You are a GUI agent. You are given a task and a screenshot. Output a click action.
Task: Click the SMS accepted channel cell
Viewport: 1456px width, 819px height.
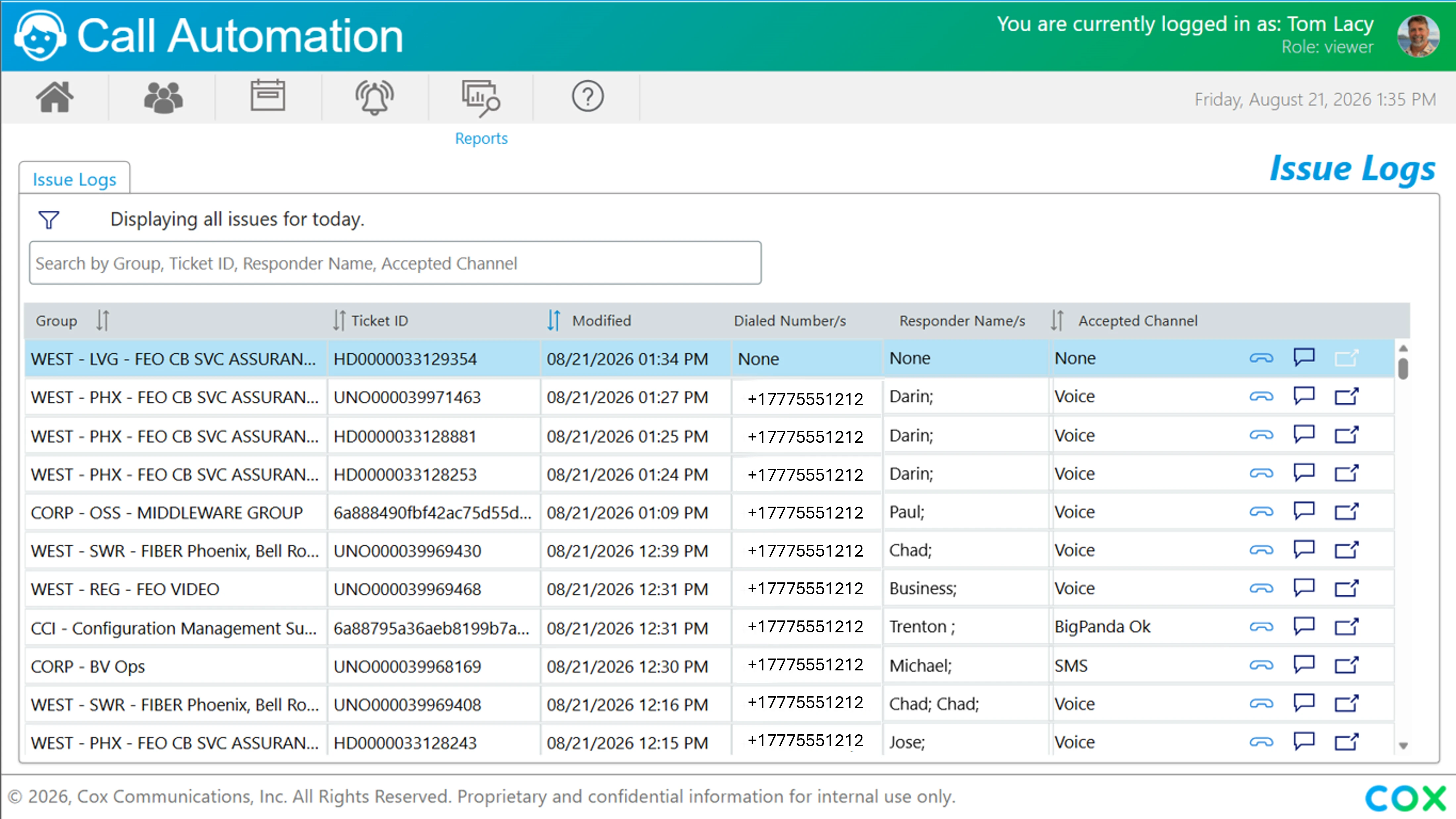[1142, 665]
